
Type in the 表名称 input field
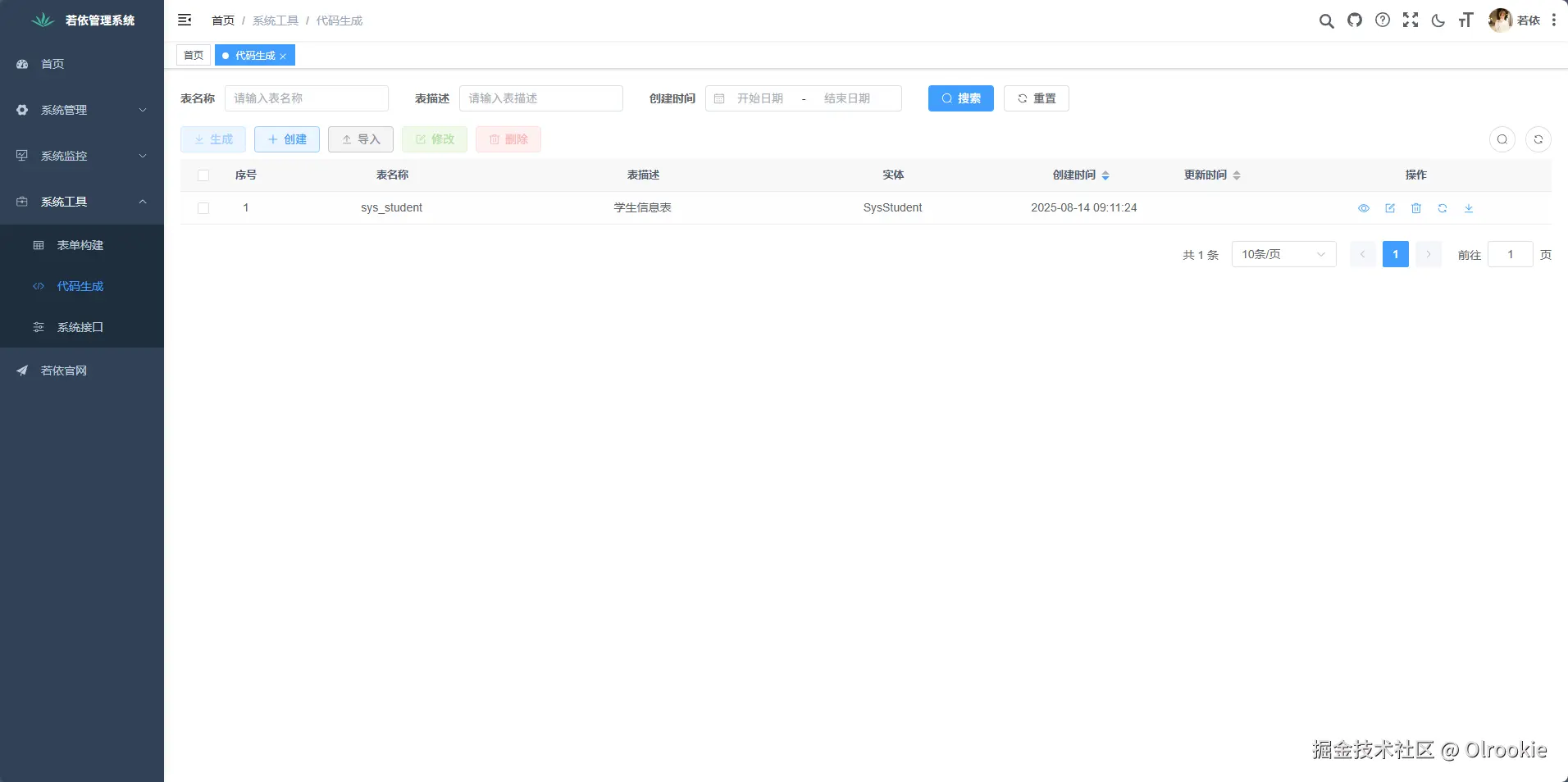[308, 98]
